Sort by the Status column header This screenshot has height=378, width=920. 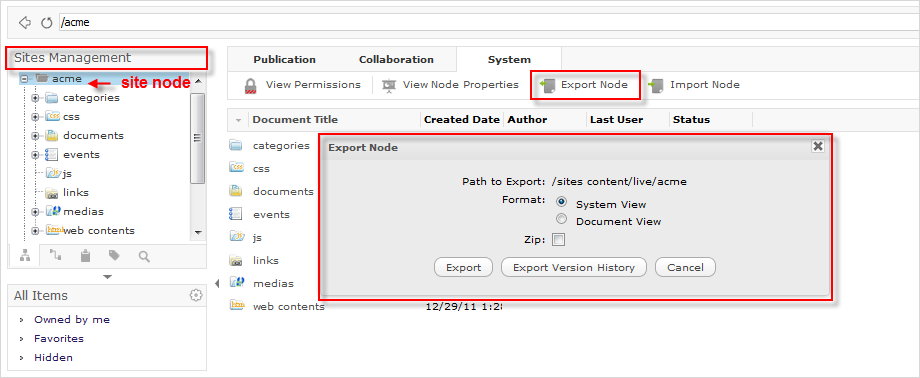tap(691, 120)
